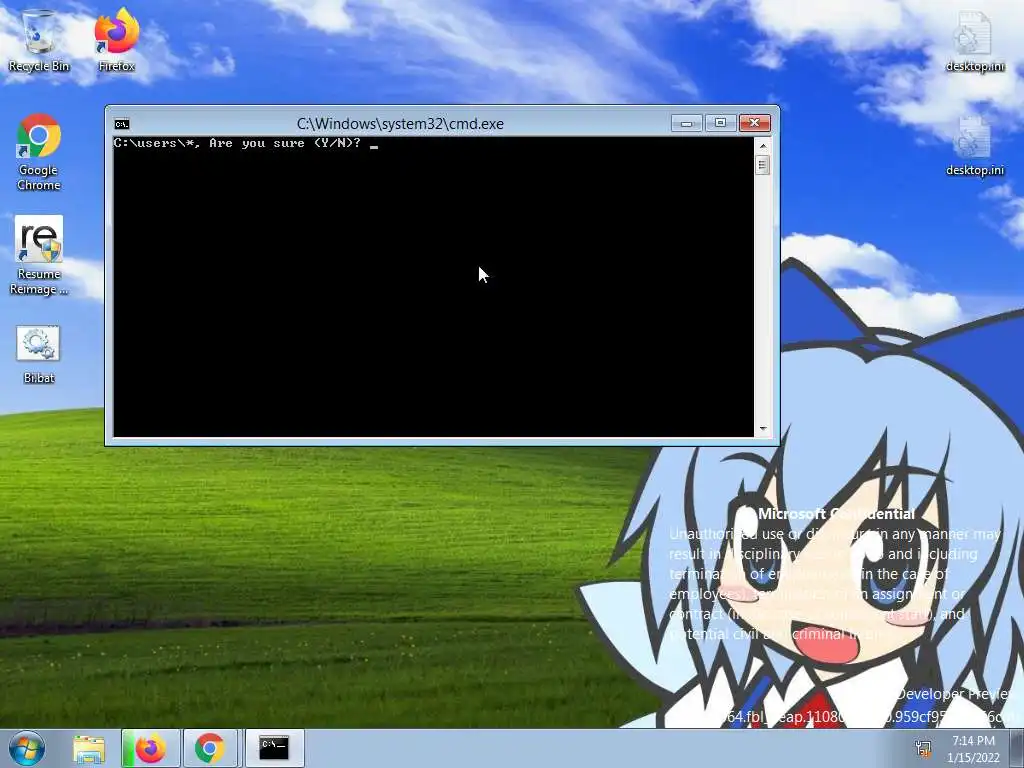Select the Google Chrome desktop shortcut
The image size is (1024, 768).
[x=39, y=152]
